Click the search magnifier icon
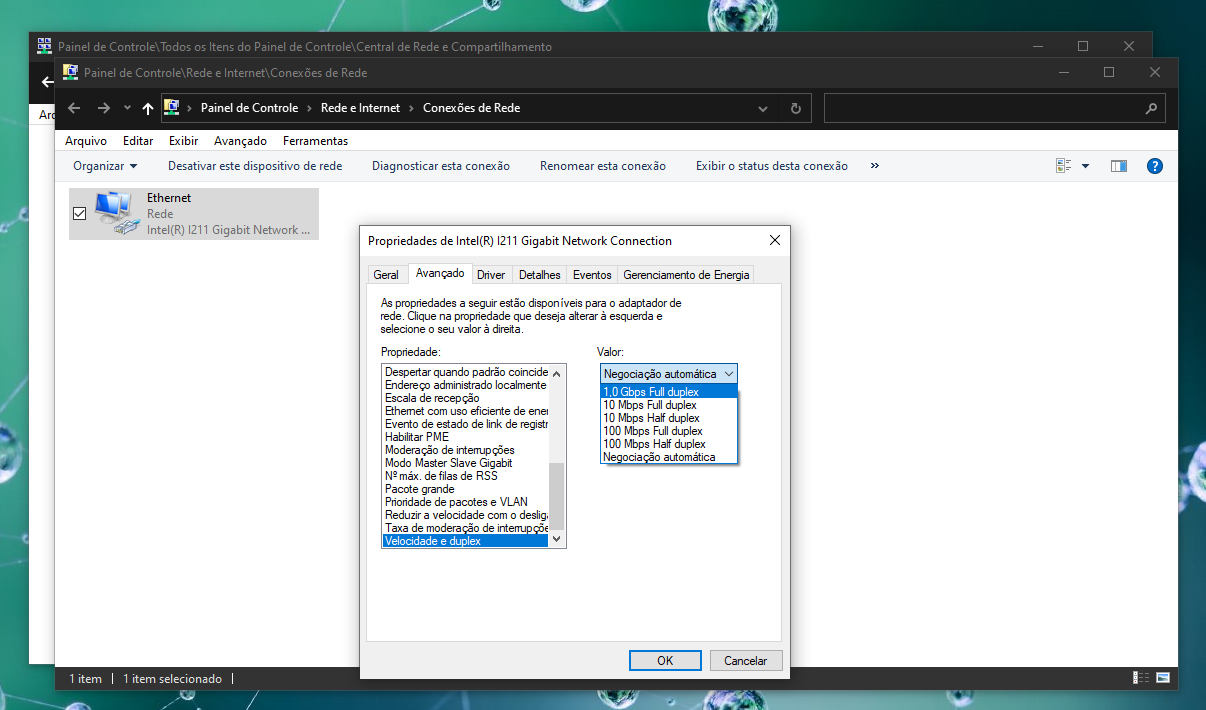 (1151, 108)
